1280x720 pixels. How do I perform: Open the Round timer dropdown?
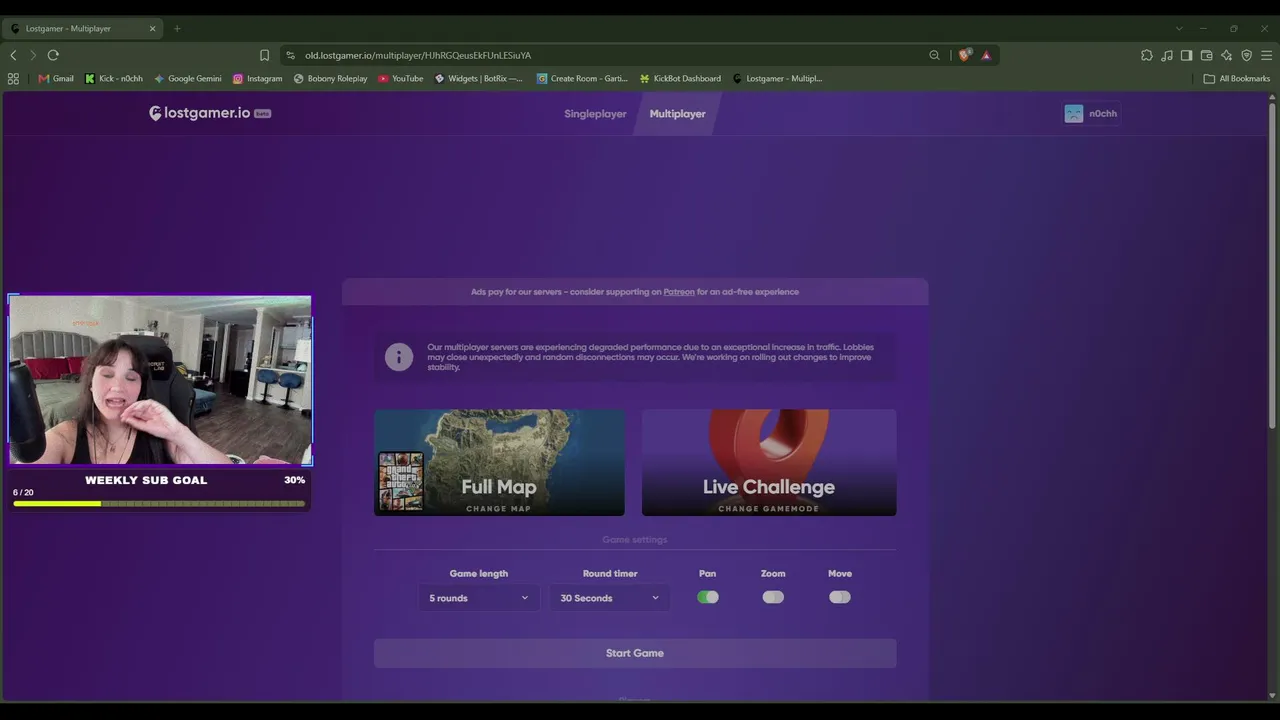[610, 598]
